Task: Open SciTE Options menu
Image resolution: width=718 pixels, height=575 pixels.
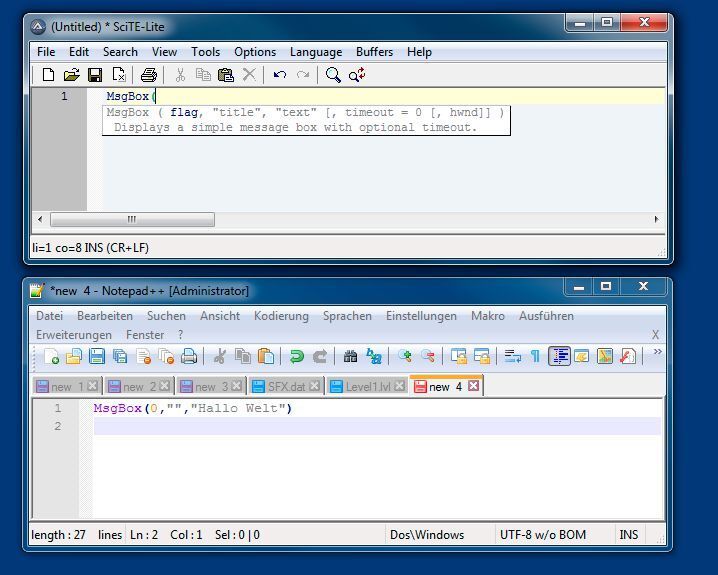Action: (x=255, y=52)
